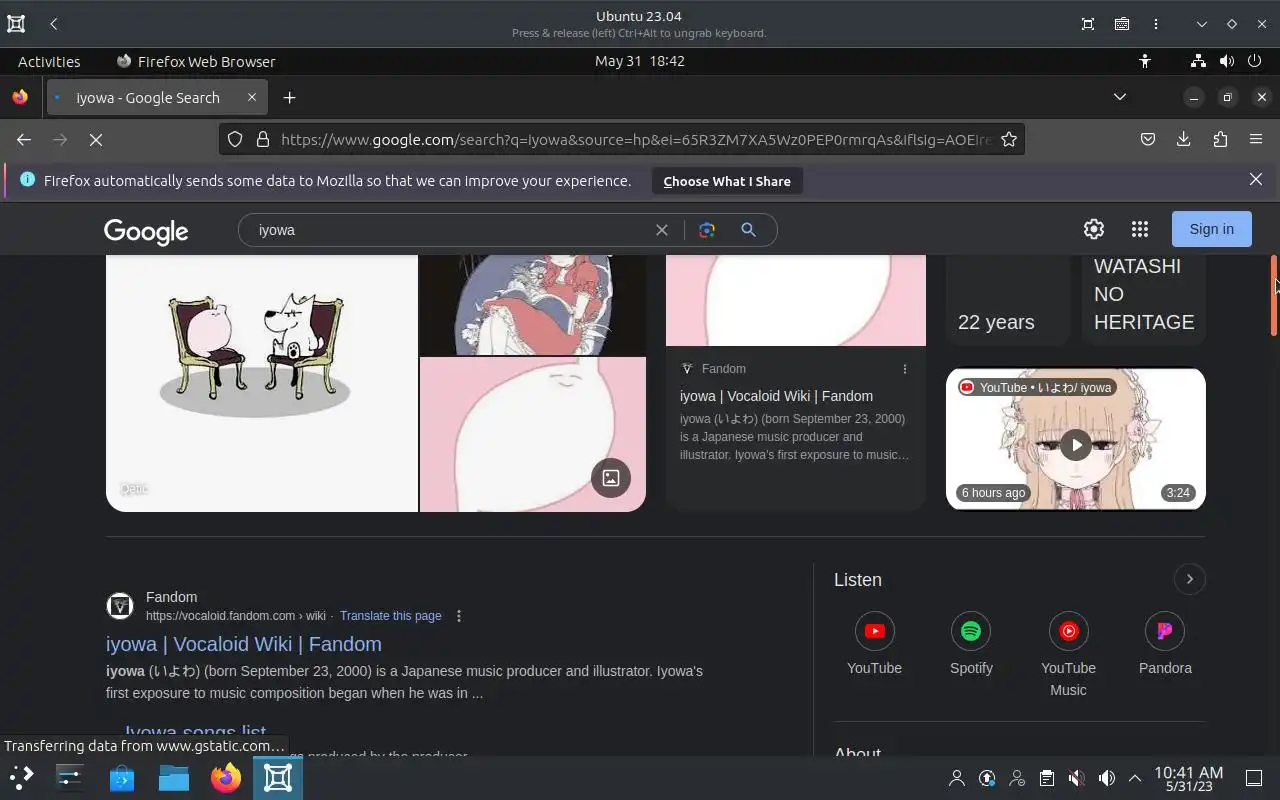Viewport: 1280px width, 800px height.
Task: Open the clipboard tray icon
Action: 1046,778
